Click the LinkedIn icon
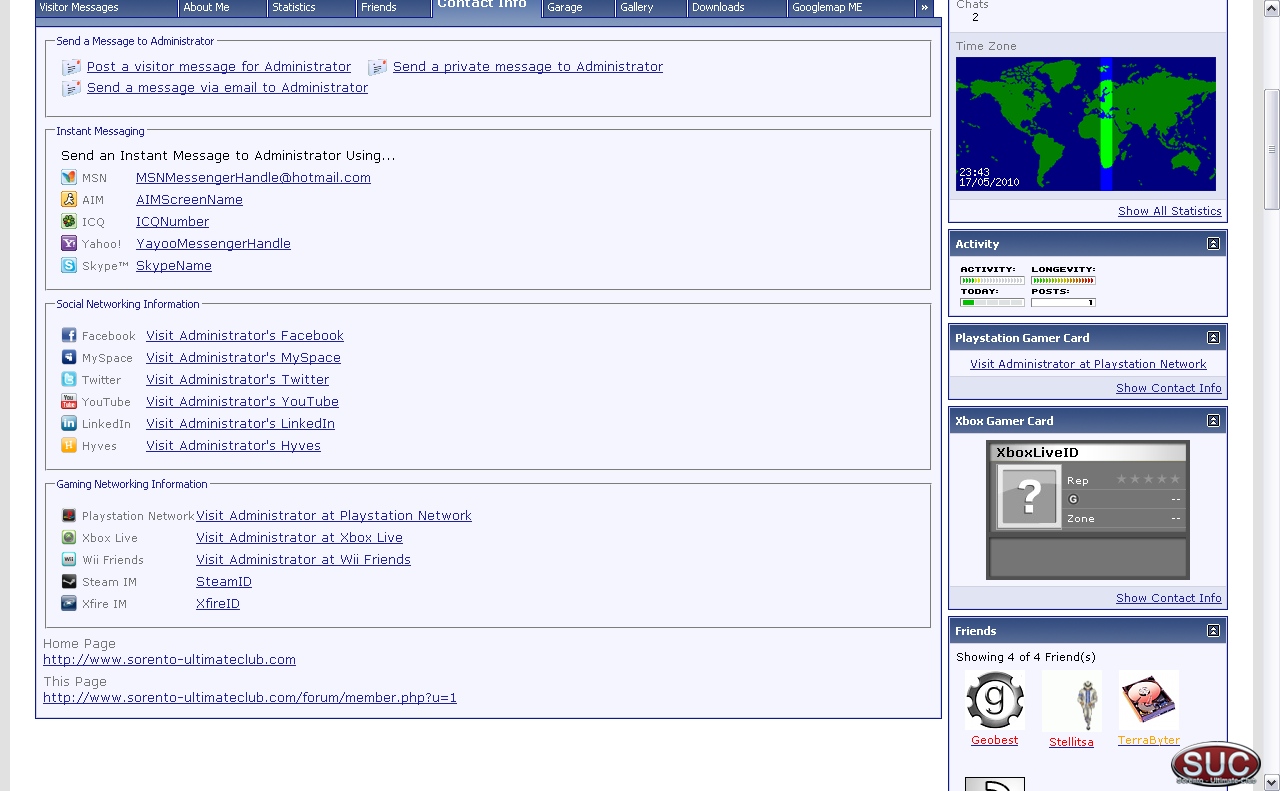Viewport: 1280px width, 791px height. pyautogui.click(x=69, y=423)
